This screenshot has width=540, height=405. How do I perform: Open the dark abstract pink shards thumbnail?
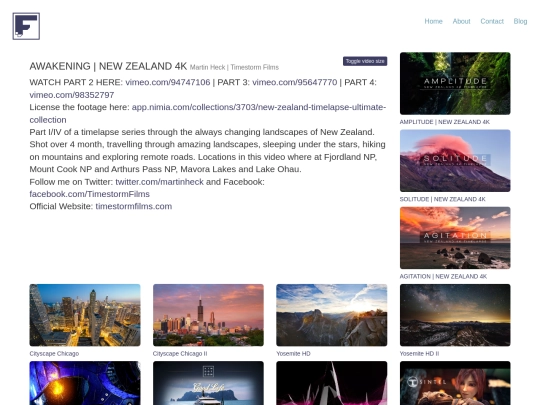(332, 383)
